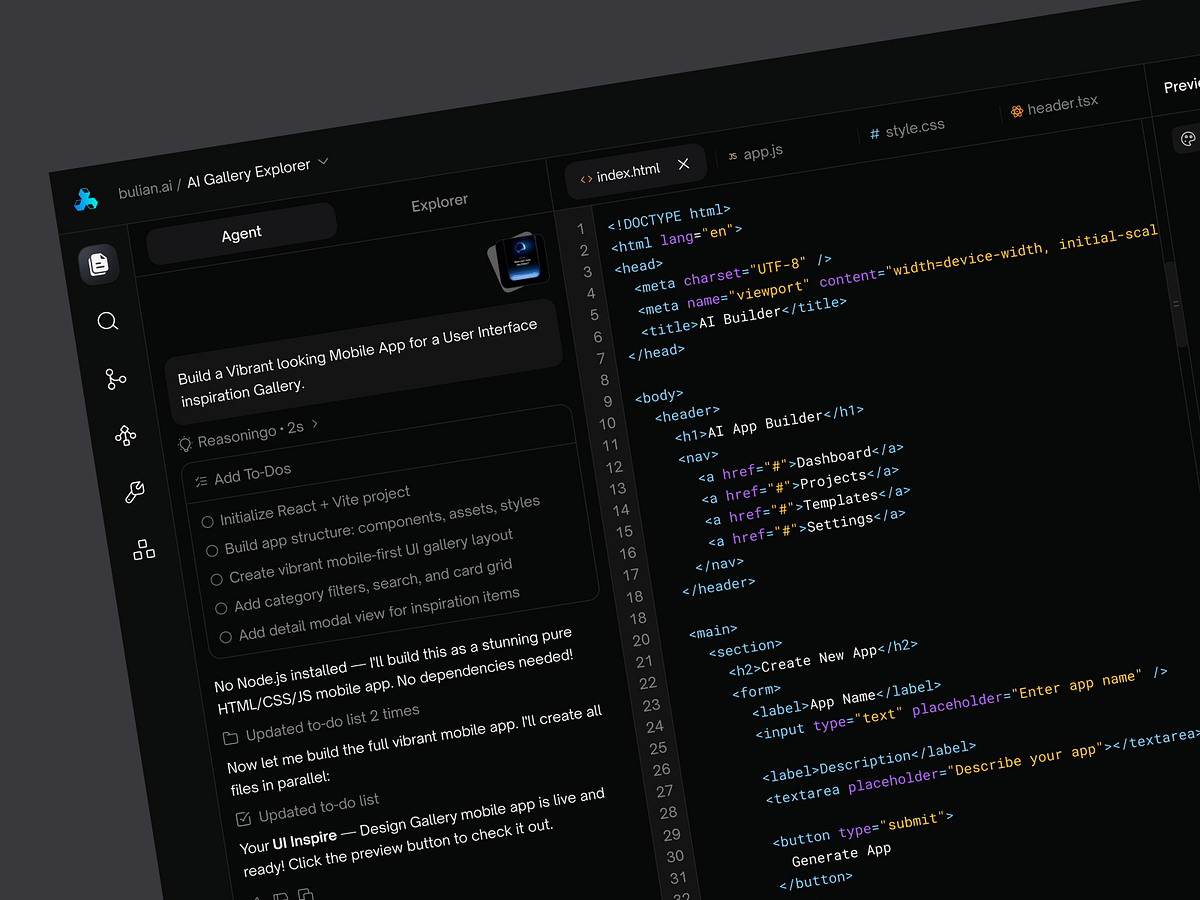
Task: Click the React atom icon beside header.tsx
Action: pos(1017,111)
